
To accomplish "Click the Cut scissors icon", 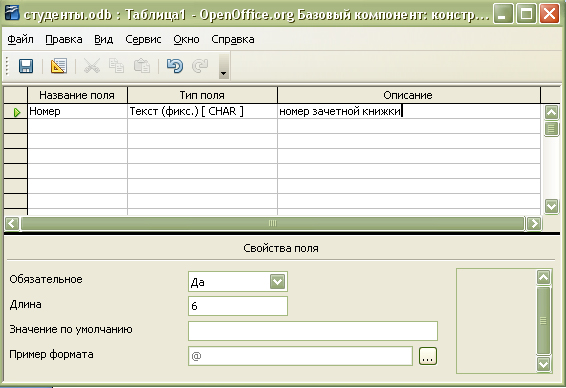I will click(92, 66).
